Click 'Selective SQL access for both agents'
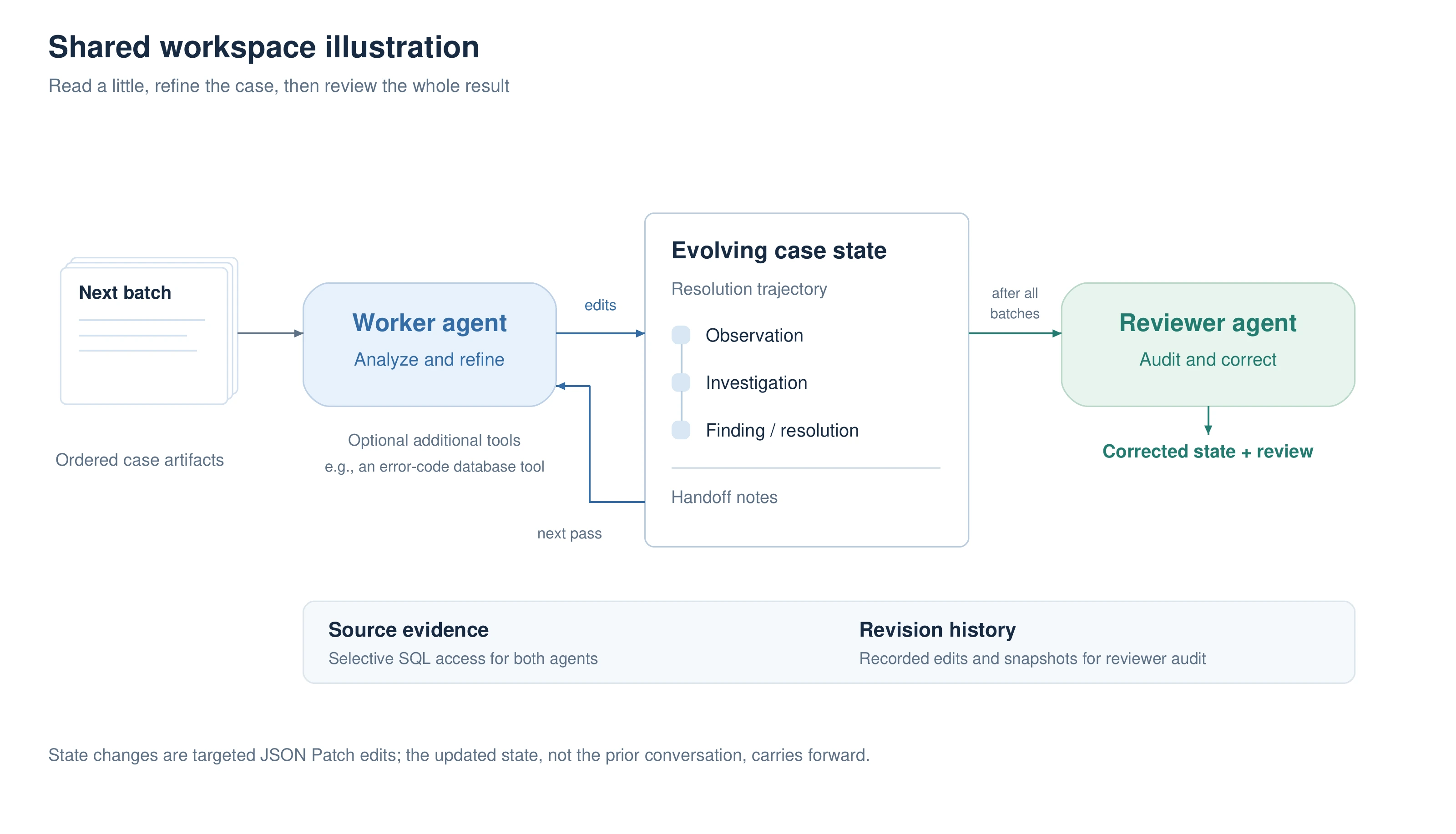1456x834 pixels. click(x=463, y=659)
